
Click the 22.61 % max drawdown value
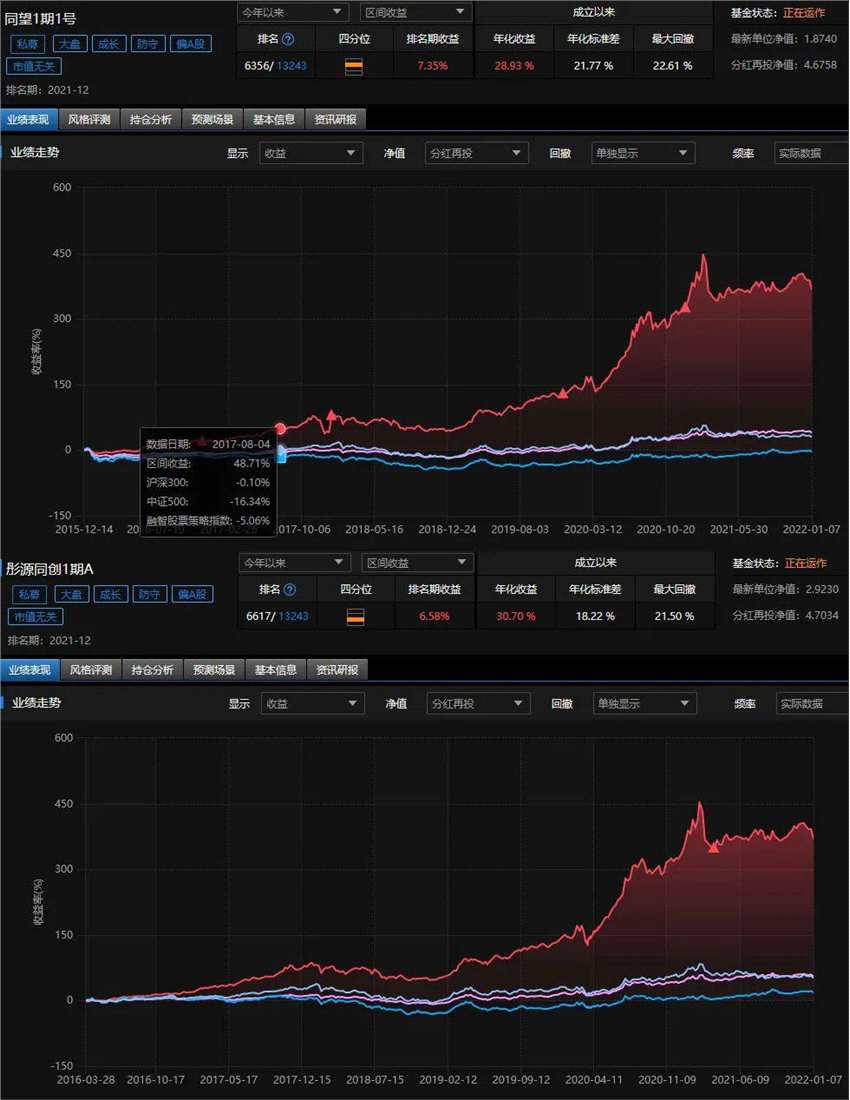pos(672,66)
